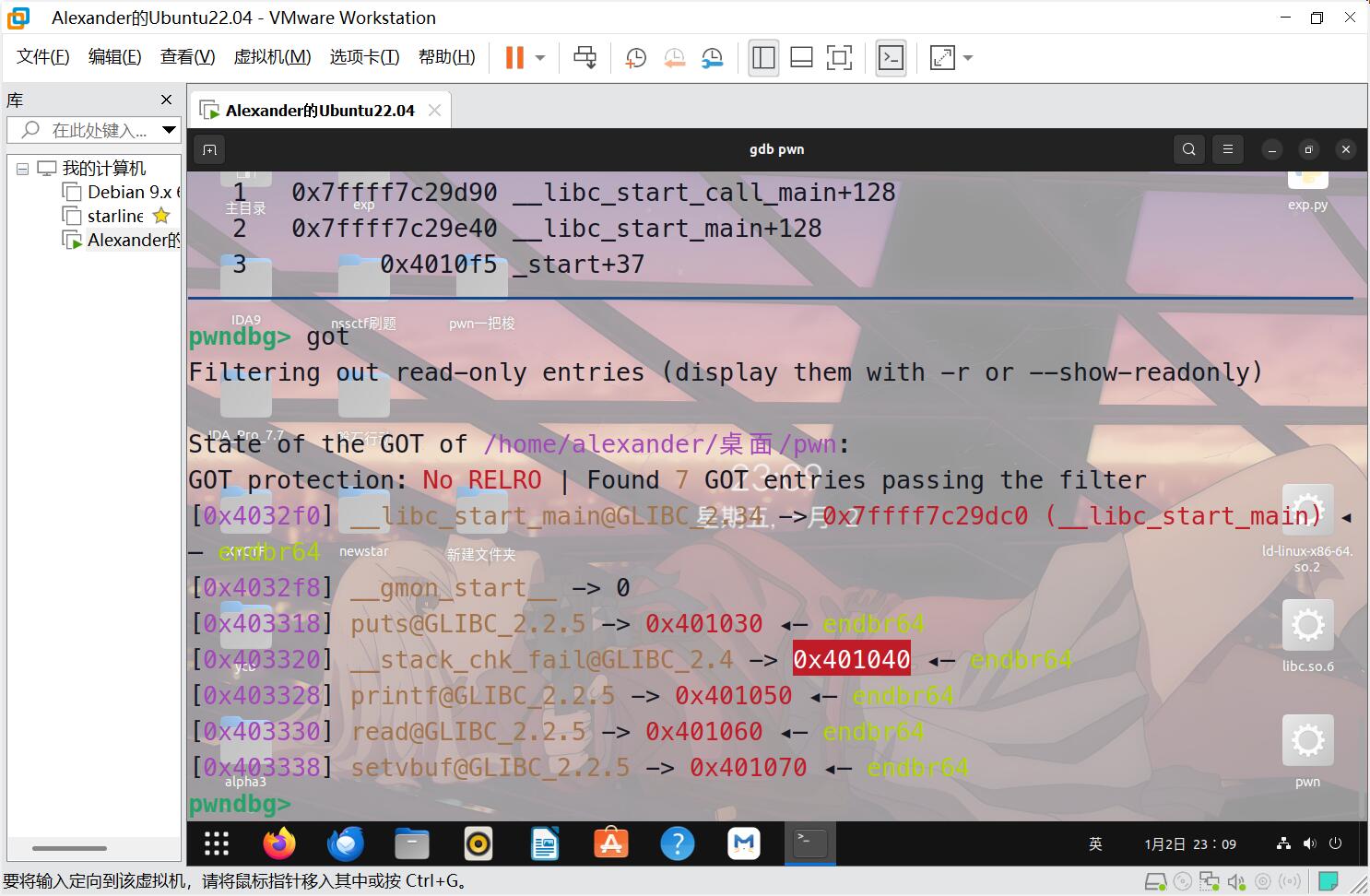Toggle the tab thumbnail bar
The width and height of the screenshot is (1370, 896).
(x=801, y=57)
